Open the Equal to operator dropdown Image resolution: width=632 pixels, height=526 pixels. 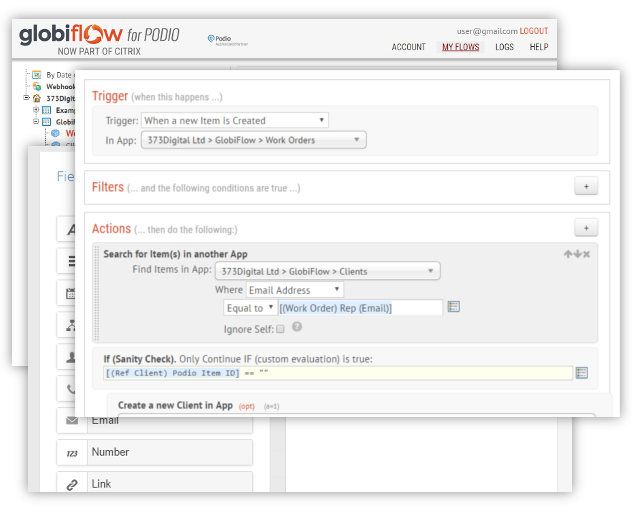250,308
